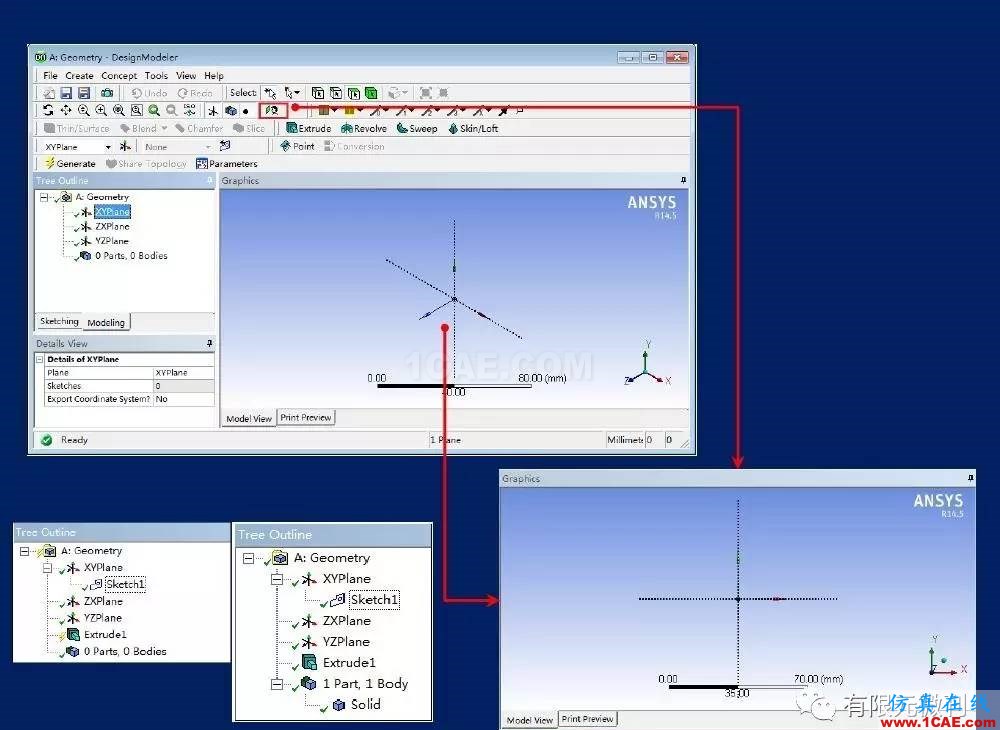Viewport: 1000px width, 730px height.
Task: Open the Create menu
Action: pyautogui.click(x=79, y=75)
